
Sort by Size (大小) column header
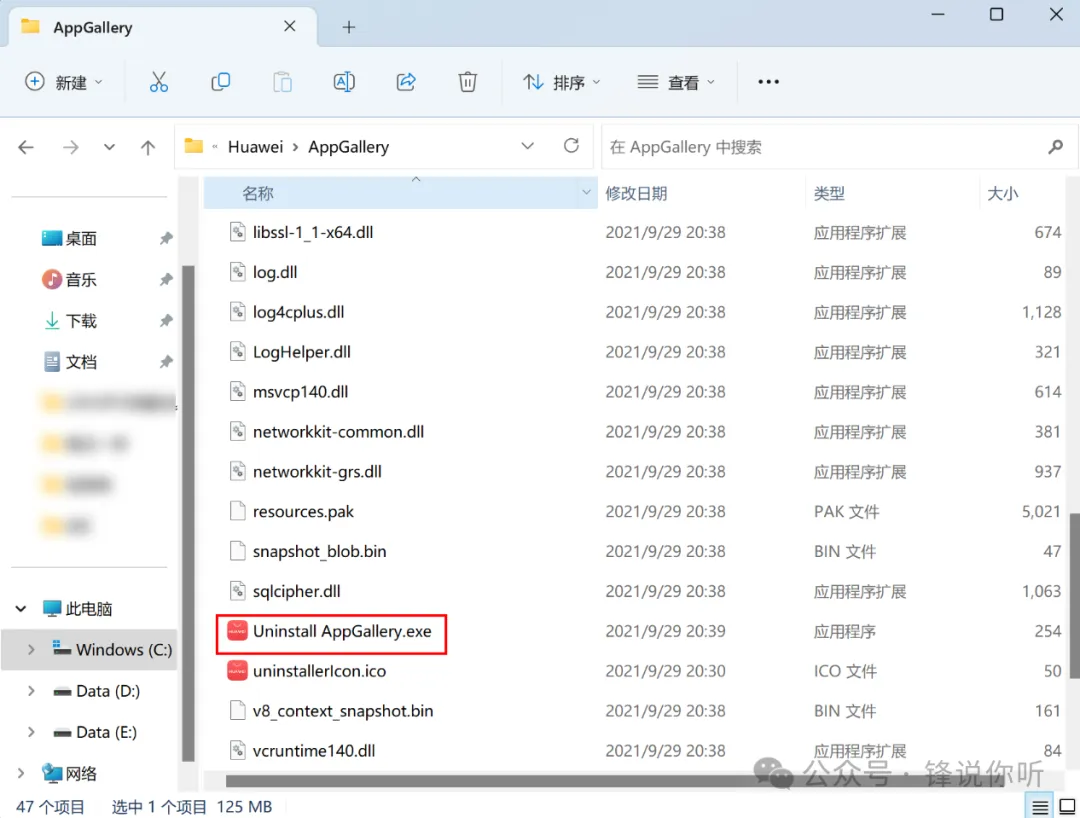tap(1002, 193)
